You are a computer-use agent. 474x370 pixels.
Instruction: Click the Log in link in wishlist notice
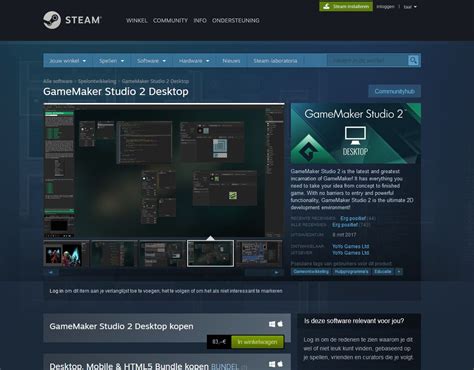[x=56, y=291]
